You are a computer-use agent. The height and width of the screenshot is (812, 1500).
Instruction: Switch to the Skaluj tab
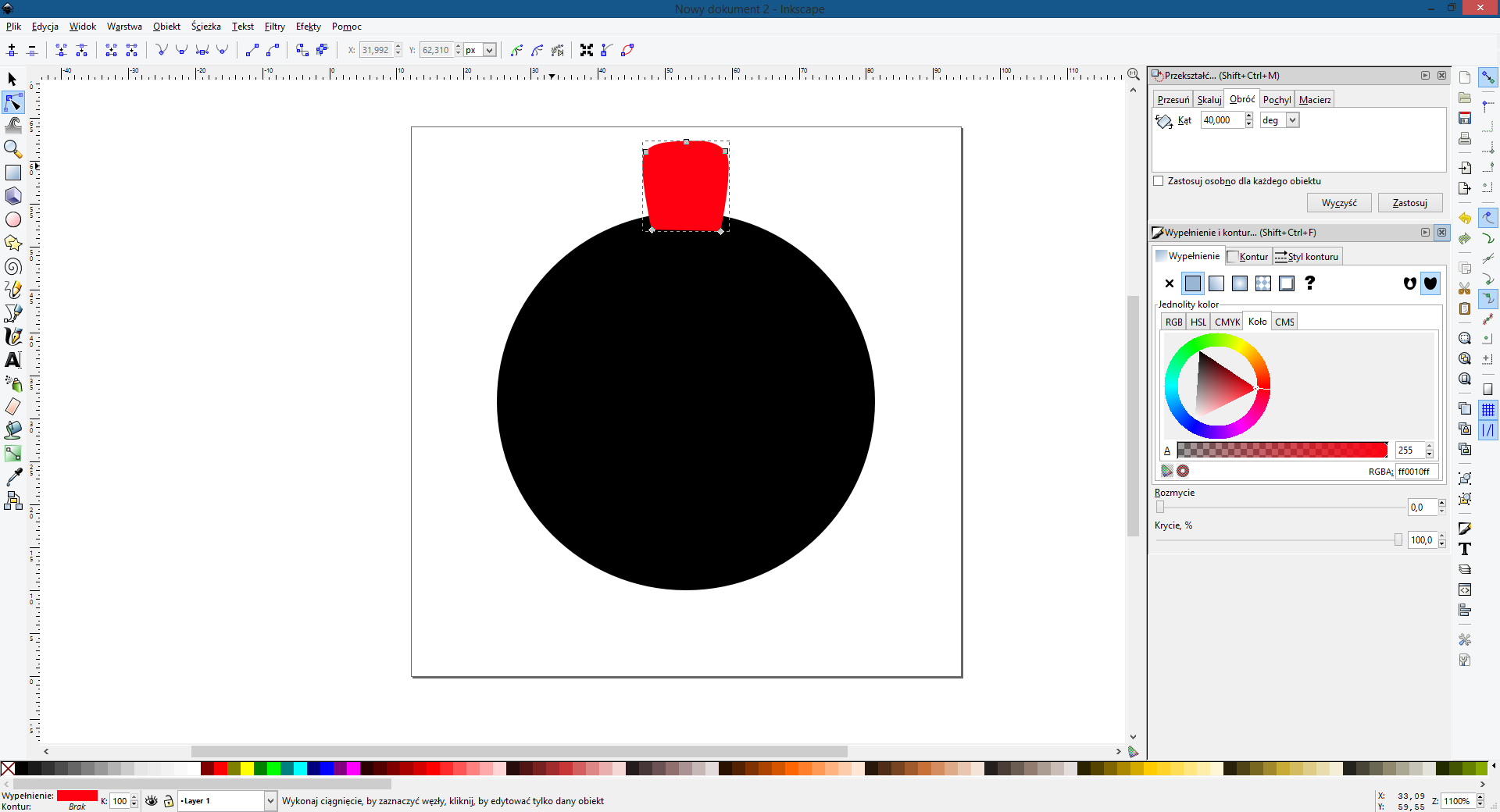(1209, 100)
